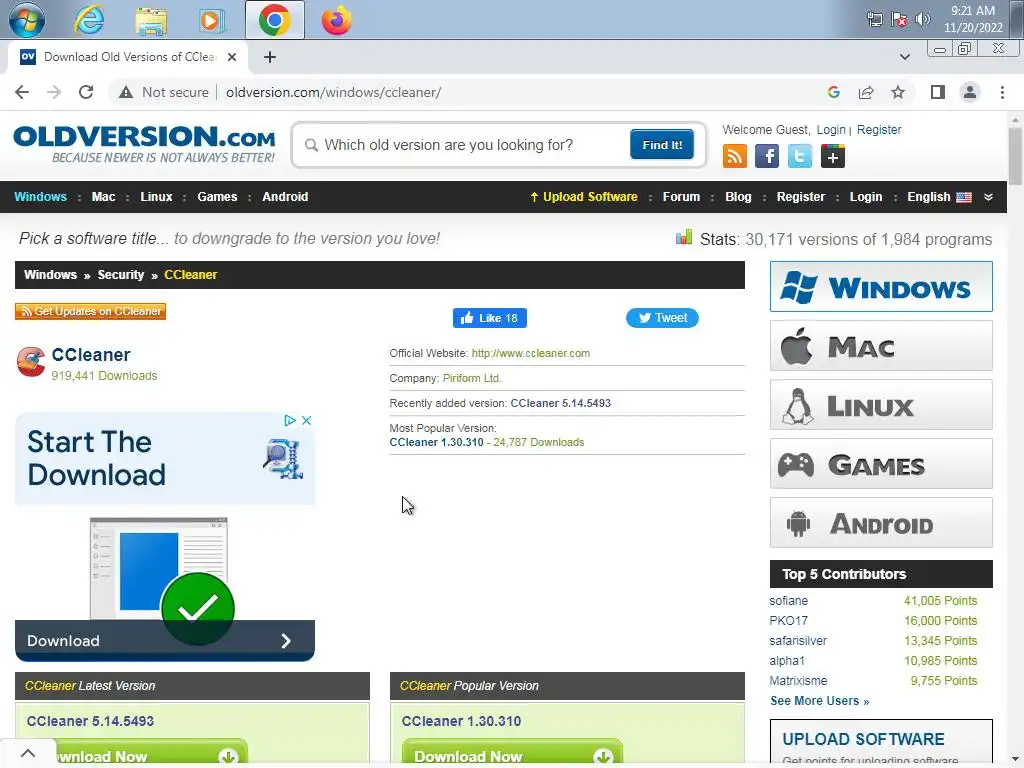The height and width of the screenshot is (768, 1024).
Task: Click the ad's Download arrow button
Action: pos(165,641)
